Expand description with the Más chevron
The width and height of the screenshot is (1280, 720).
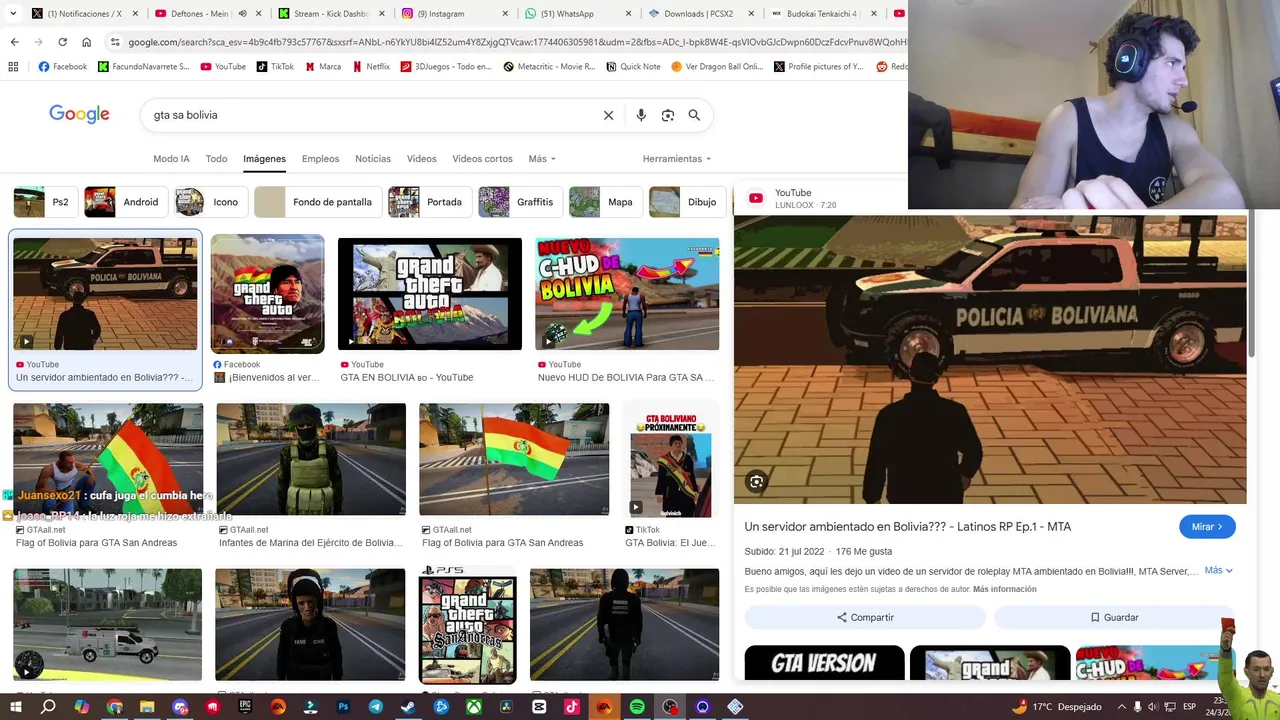point(1219,570)
